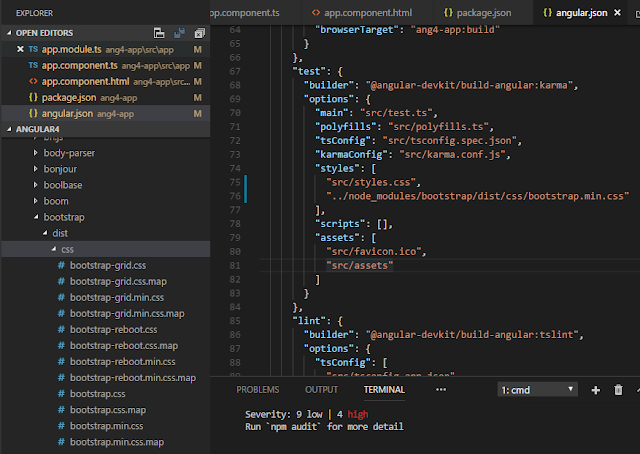Collapse the dist folder
640x454 pixels.
45,233
